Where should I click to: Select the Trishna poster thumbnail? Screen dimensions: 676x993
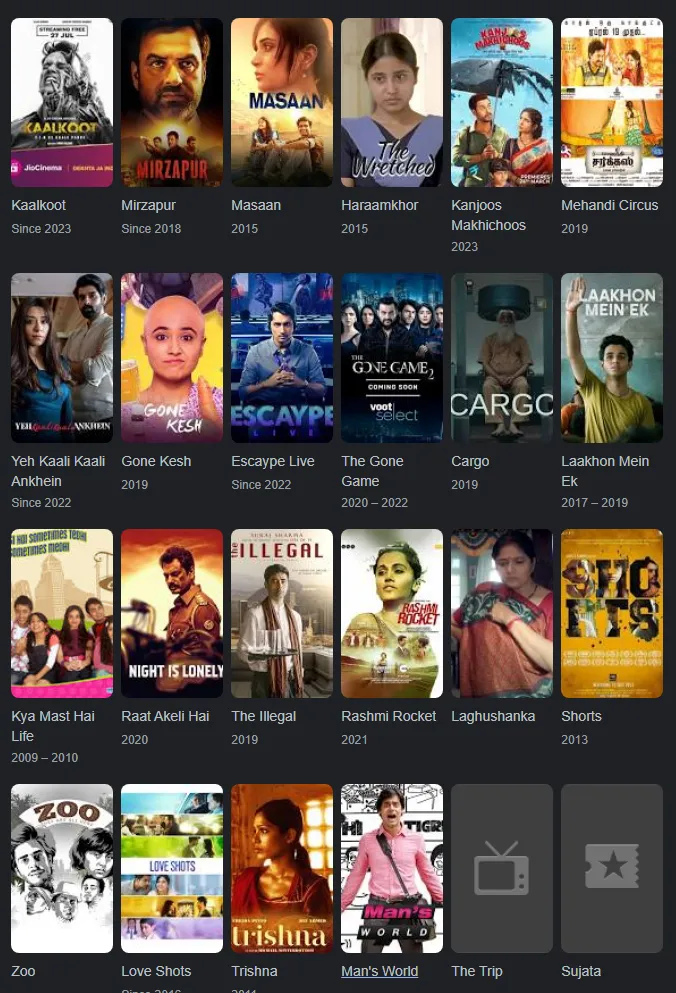point(282,868)
